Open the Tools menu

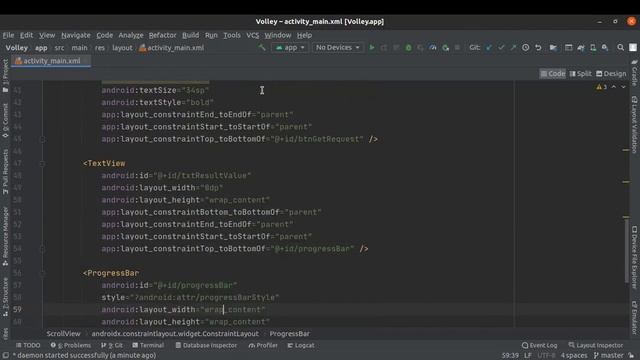coord(232,35)
